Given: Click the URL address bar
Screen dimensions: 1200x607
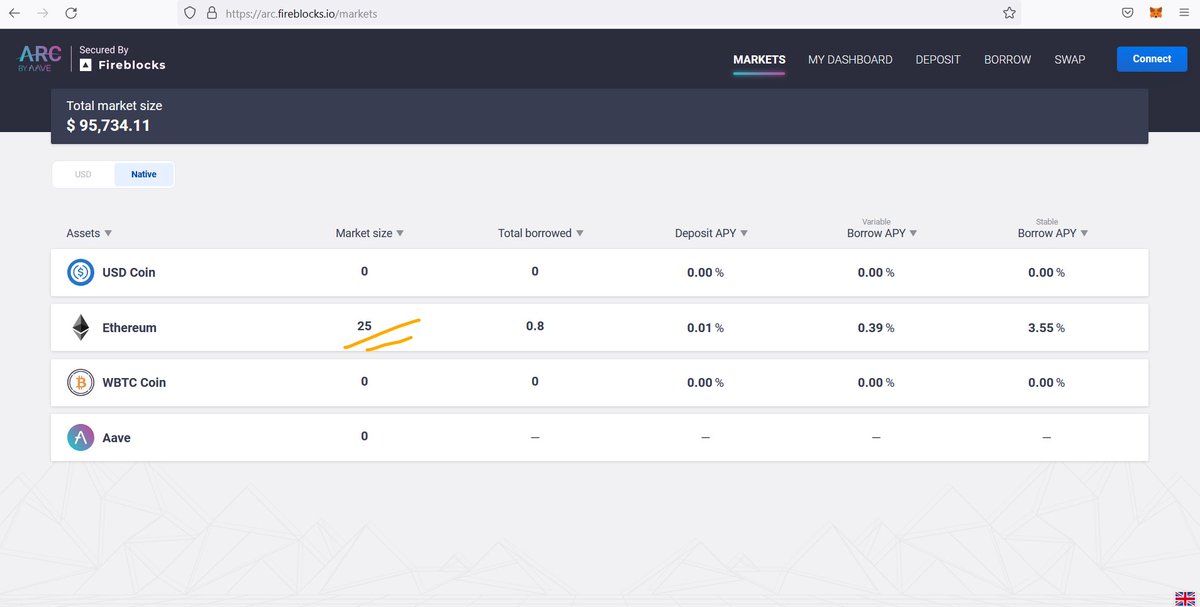Looking at the screenshot, I should coord(600,14).
